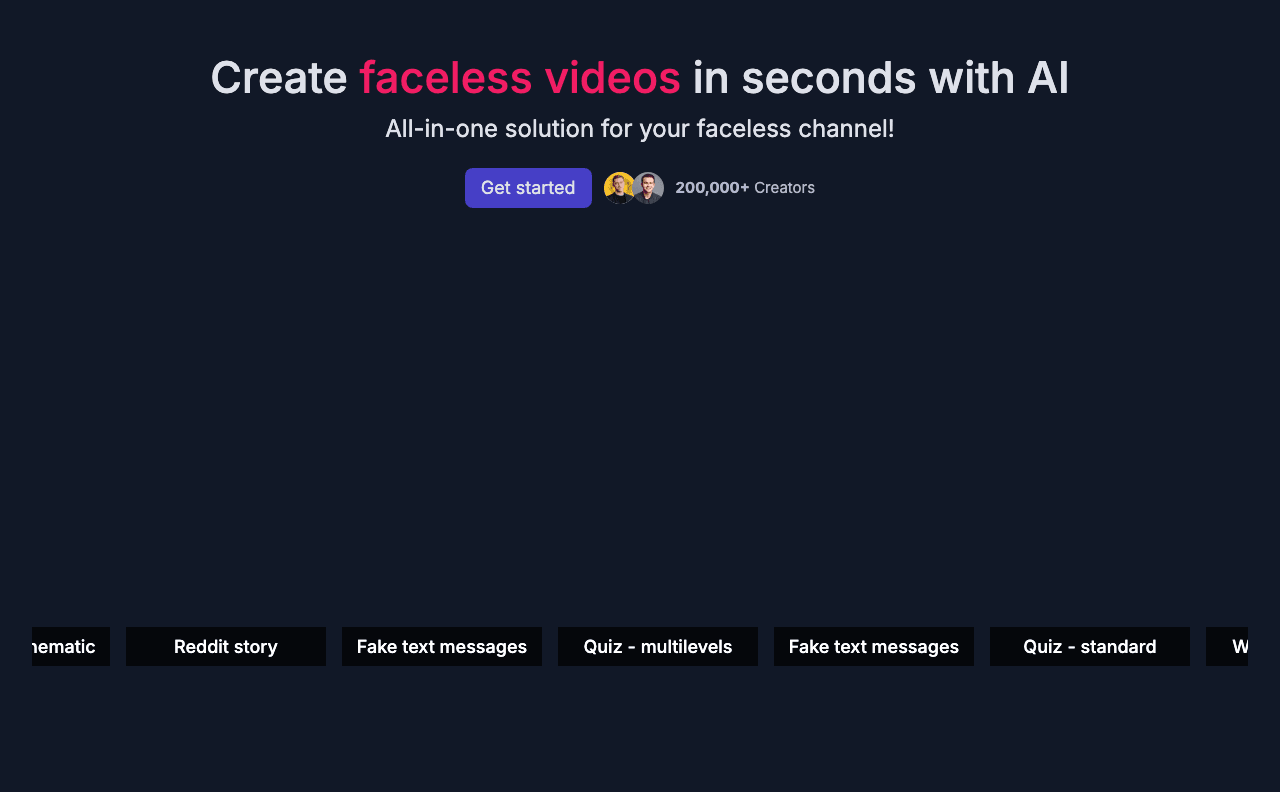Click the pink "faceless videos" heading text
Viewport: 1280px width, 792px height.
click(520, 78)
